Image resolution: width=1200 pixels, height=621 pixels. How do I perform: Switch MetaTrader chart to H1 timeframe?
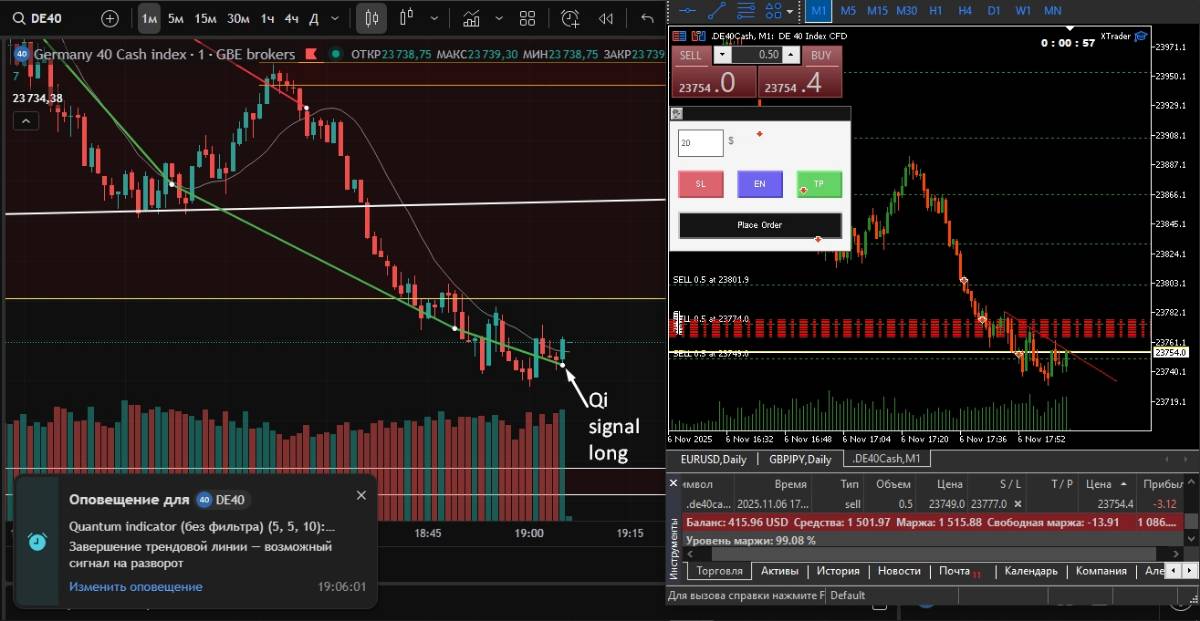click(x=936, y=10)
